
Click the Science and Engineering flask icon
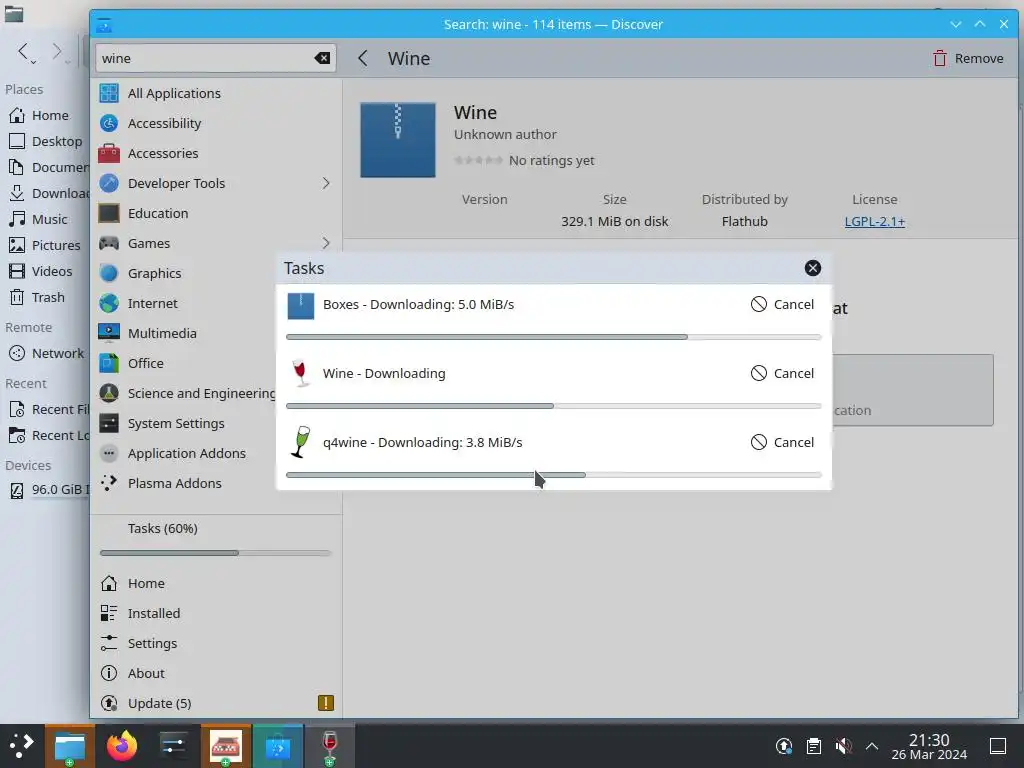tap(109, 393)
